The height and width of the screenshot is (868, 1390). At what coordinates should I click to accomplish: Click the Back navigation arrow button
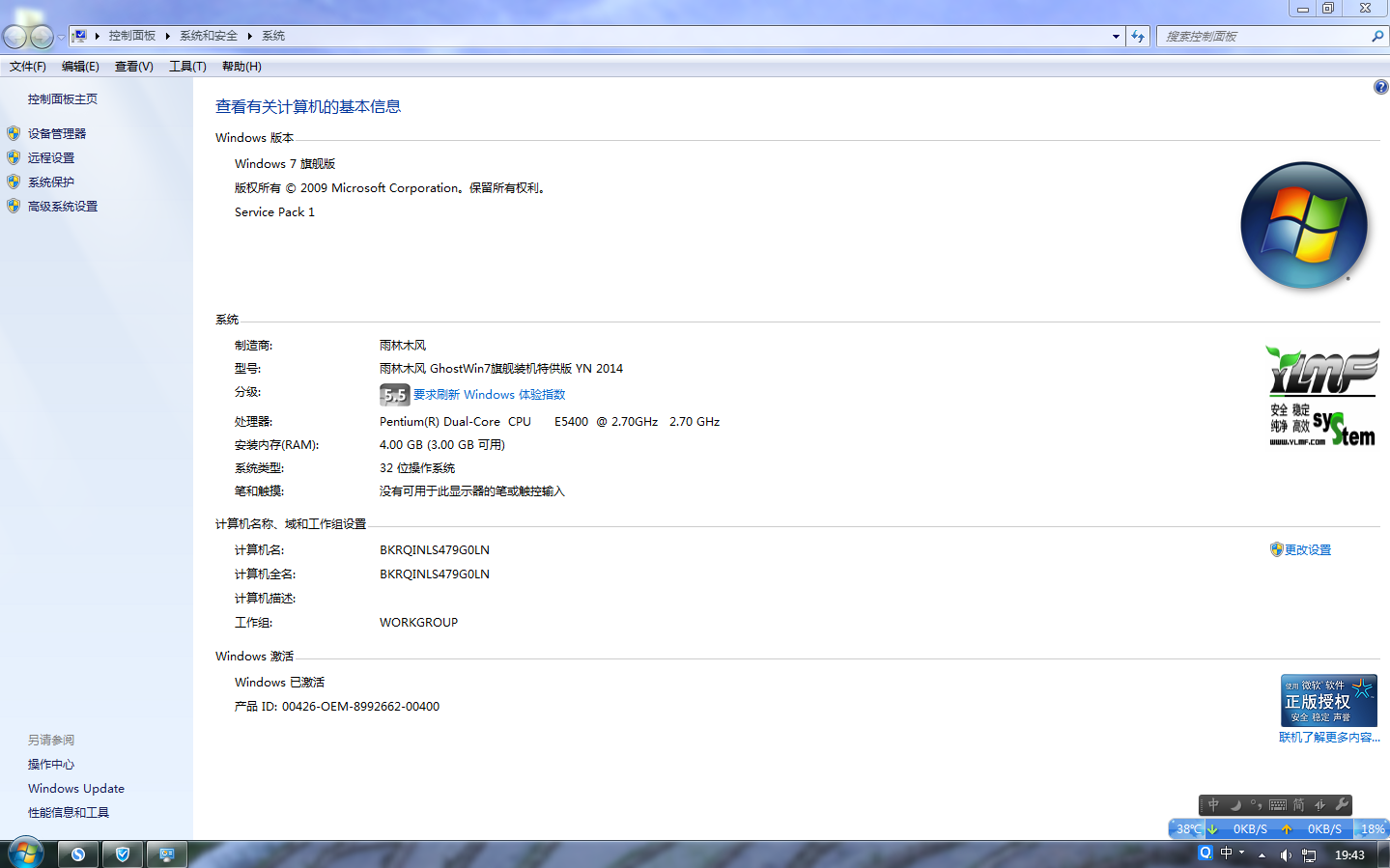point(15,37)
